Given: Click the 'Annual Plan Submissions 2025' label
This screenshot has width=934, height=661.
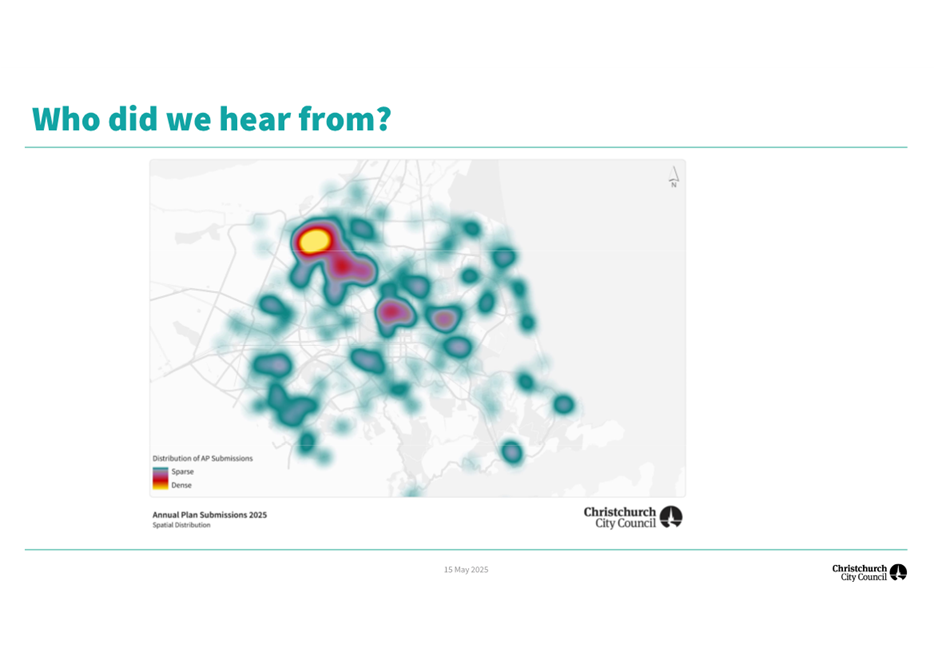Looking at the screenshot, I should [211, 513].
